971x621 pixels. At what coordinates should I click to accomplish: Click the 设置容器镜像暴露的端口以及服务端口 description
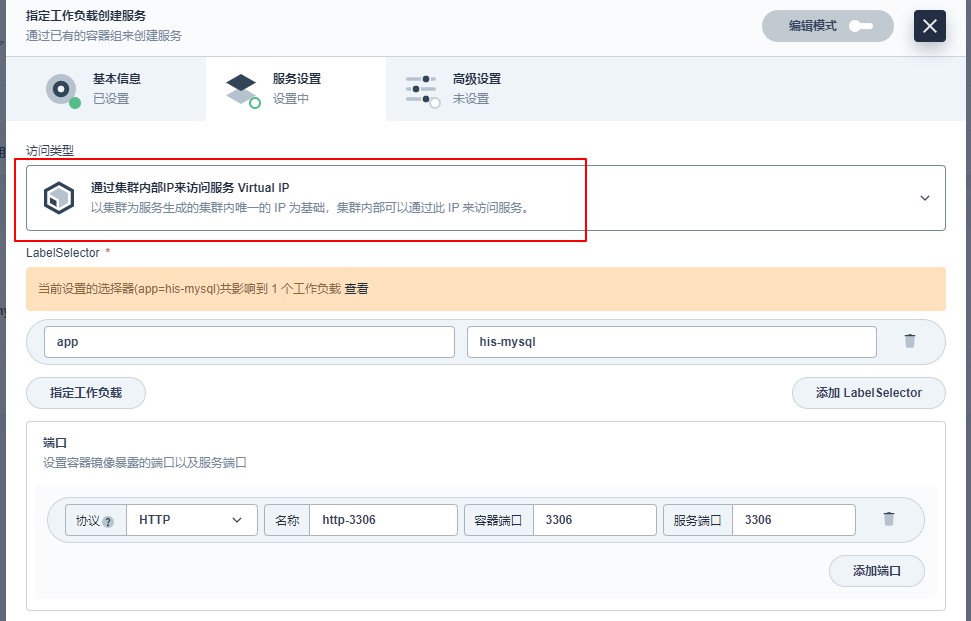pos(144,462)
